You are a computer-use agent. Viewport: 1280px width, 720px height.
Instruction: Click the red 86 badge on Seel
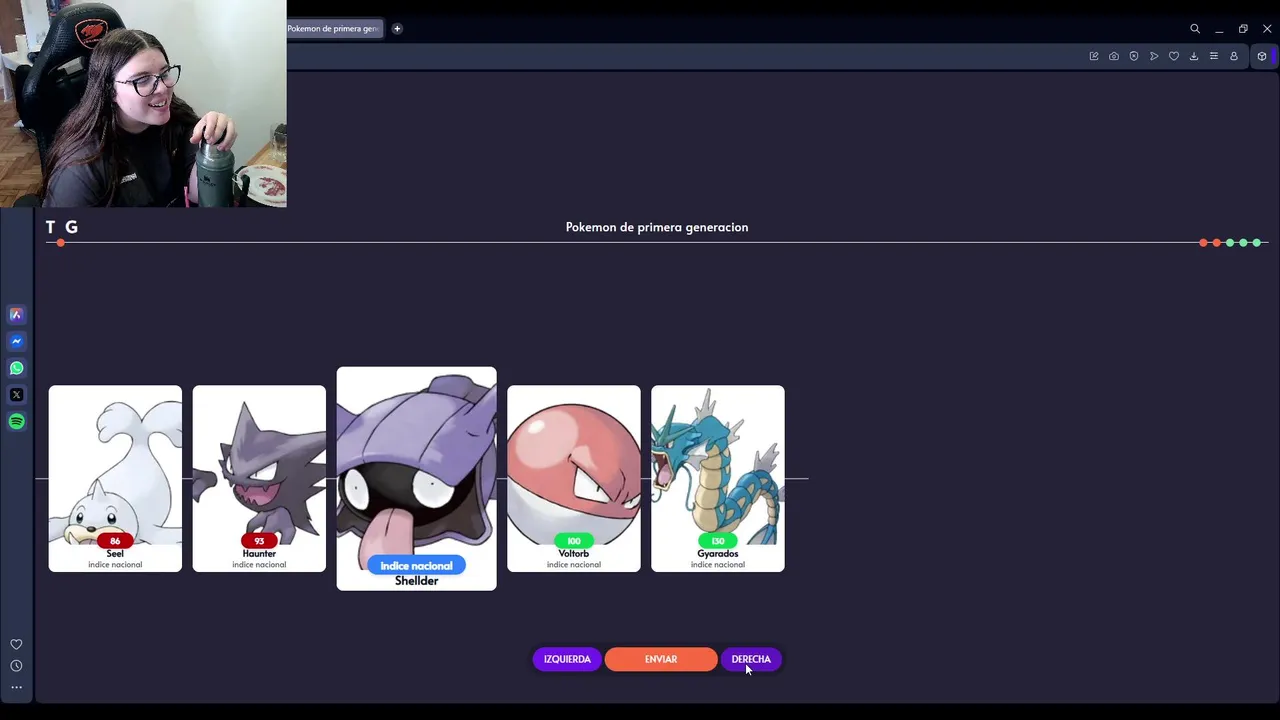115,541
